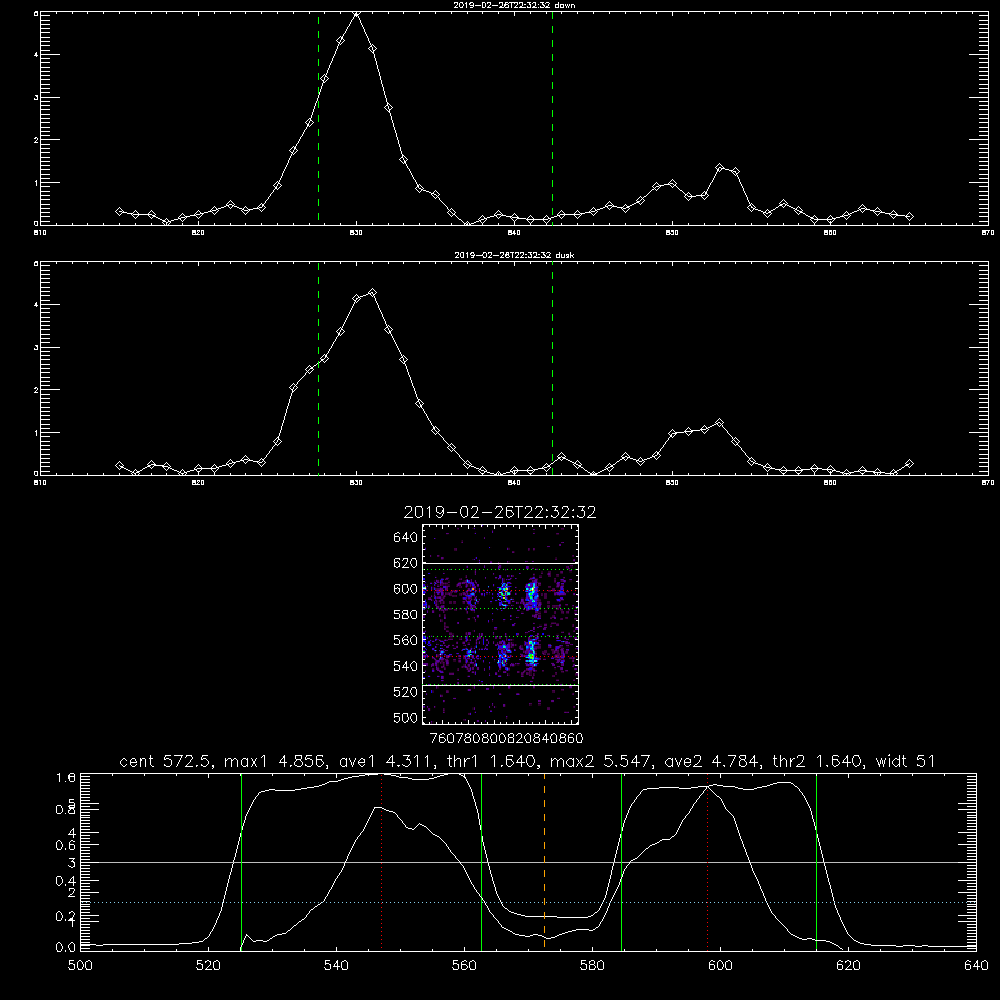Click the bottom plot y-axis label '0.0'
The width and height of the screenshot is (1000, 1000).
pos(66,948)
